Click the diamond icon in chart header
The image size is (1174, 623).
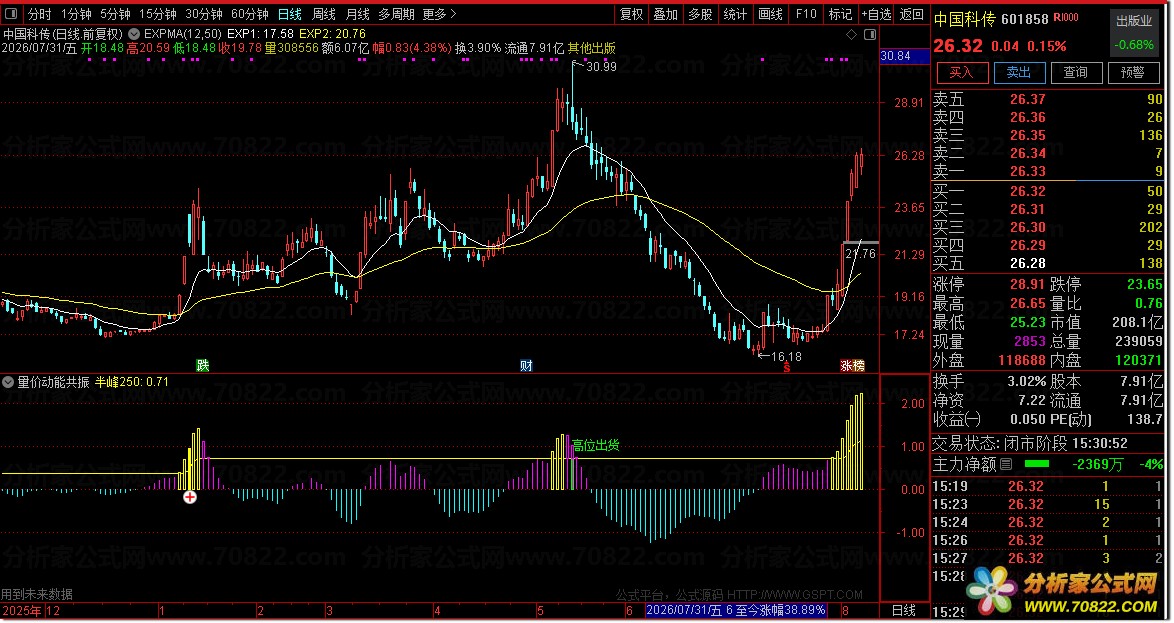tap(851, 34)
